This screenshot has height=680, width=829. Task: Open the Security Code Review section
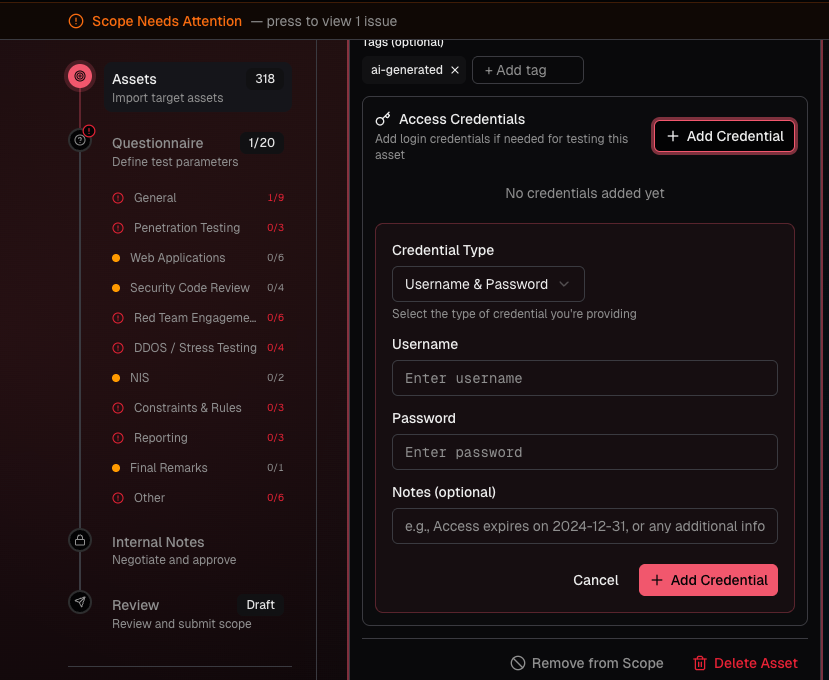click(190, 288)
